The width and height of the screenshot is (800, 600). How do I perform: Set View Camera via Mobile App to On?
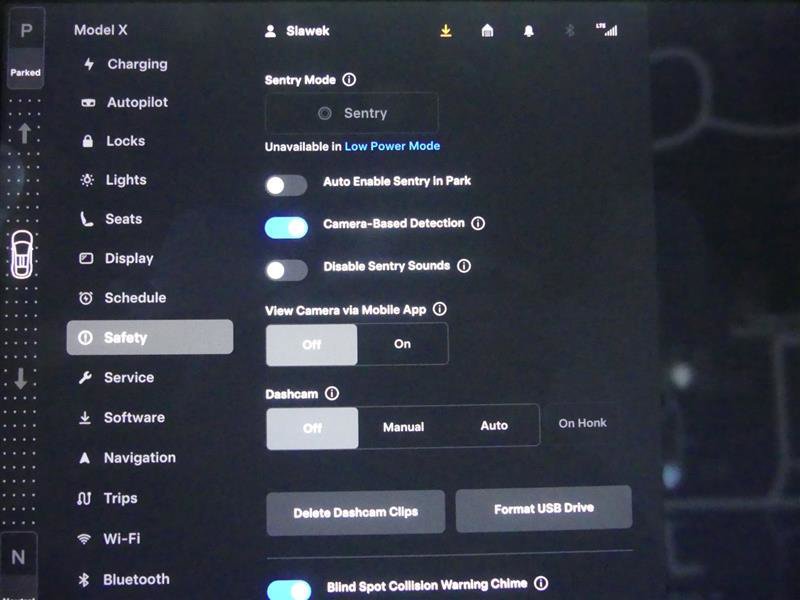402,344
